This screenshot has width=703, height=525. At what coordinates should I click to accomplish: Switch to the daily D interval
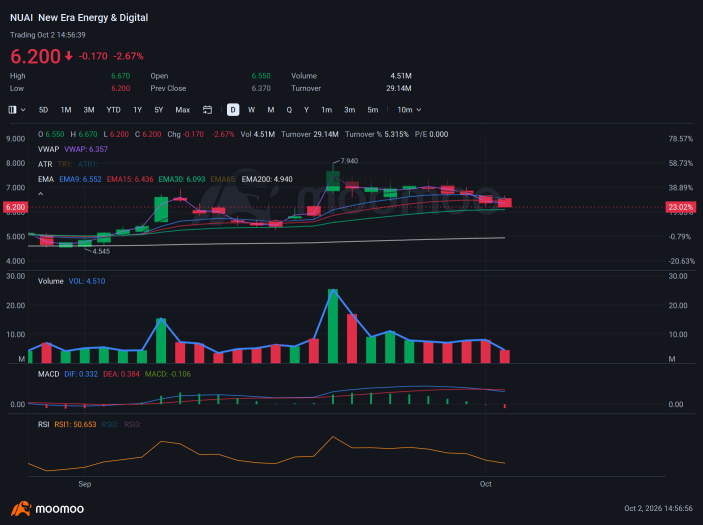click(233, 110)
